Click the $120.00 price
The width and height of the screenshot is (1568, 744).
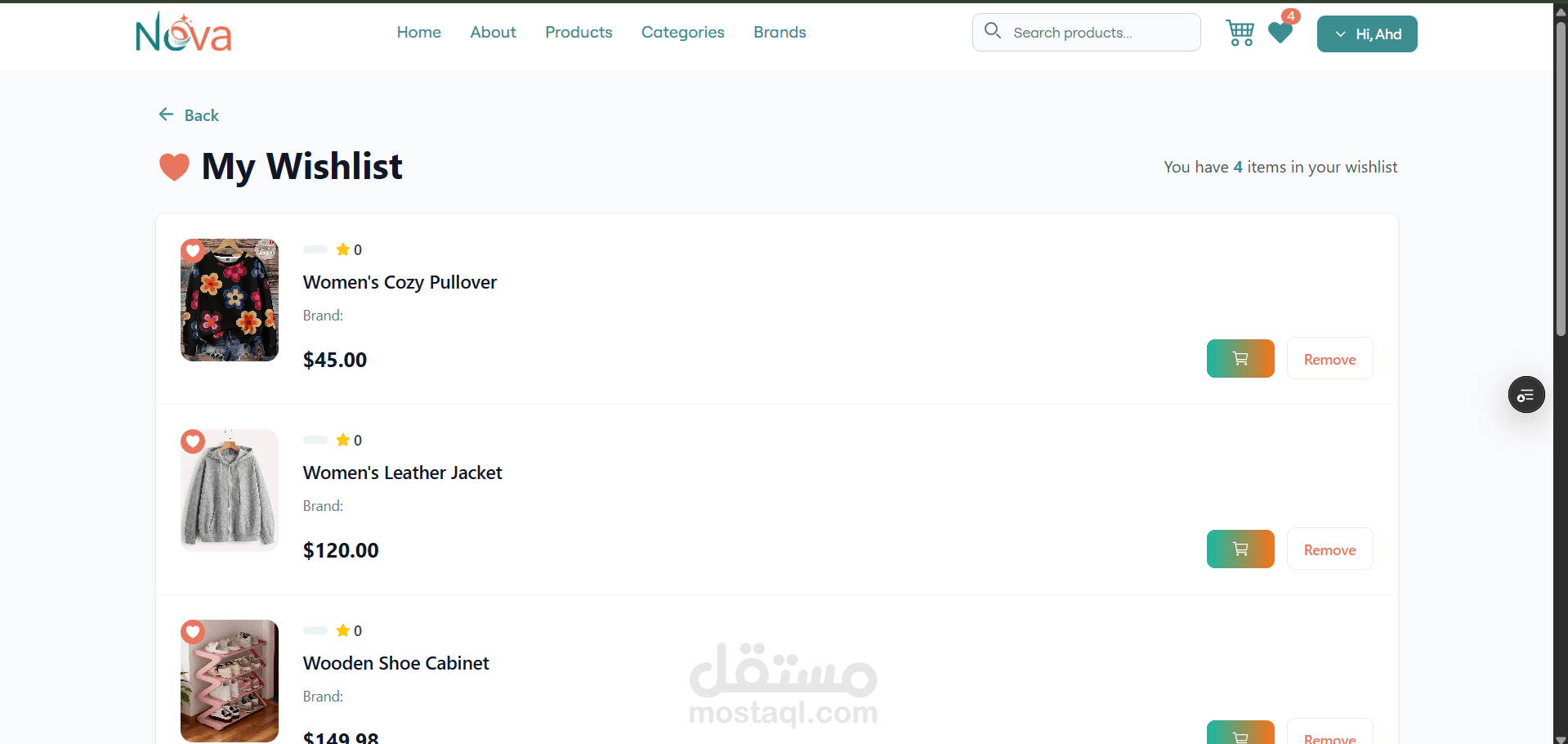341,550
